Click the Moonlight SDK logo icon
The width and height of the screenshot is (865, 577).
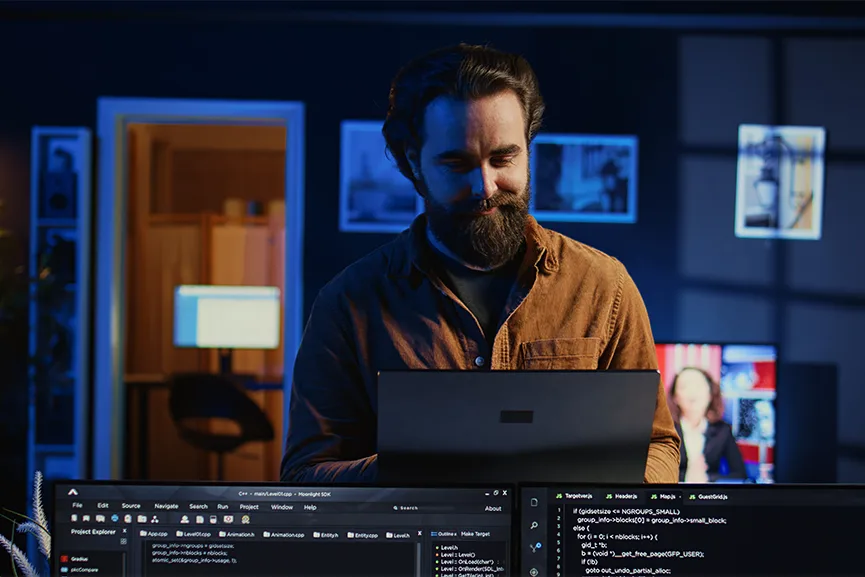(73, 494)
